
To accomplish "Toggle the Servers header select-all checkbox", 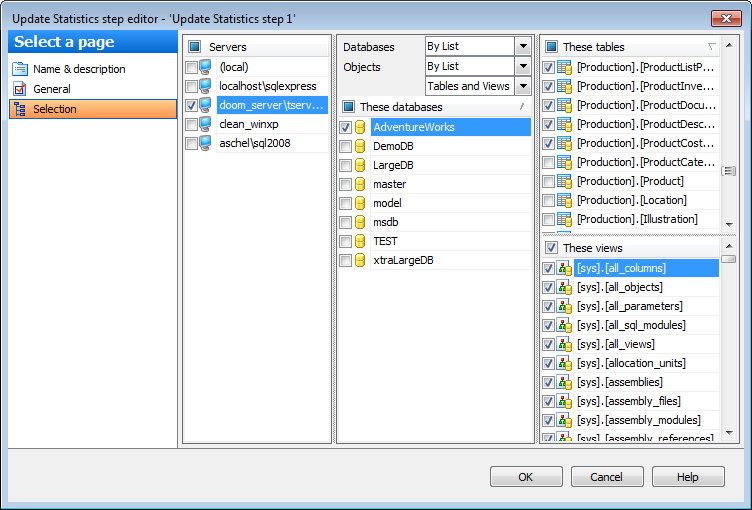I will pyautogui.click(x=194, y=47).
